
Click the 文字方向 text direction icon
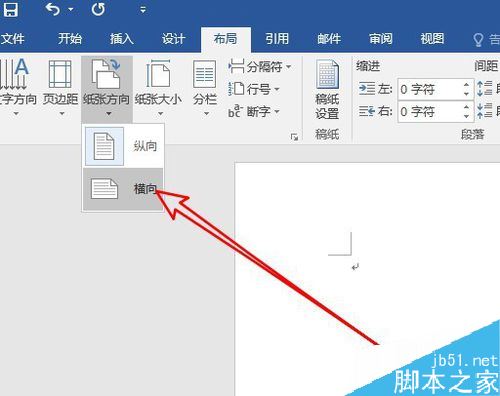tap(14, 74)
